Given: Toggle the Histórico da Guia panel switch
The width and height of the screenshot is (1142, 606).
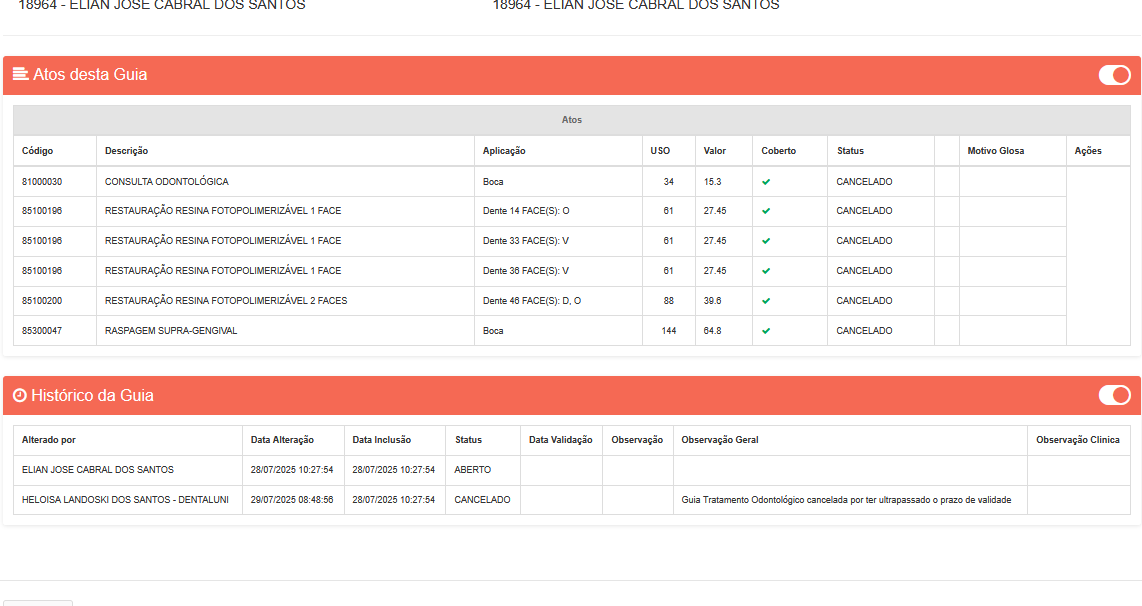Looking at the screenshot, I should pyautogui.click(x=1114, y=395).
